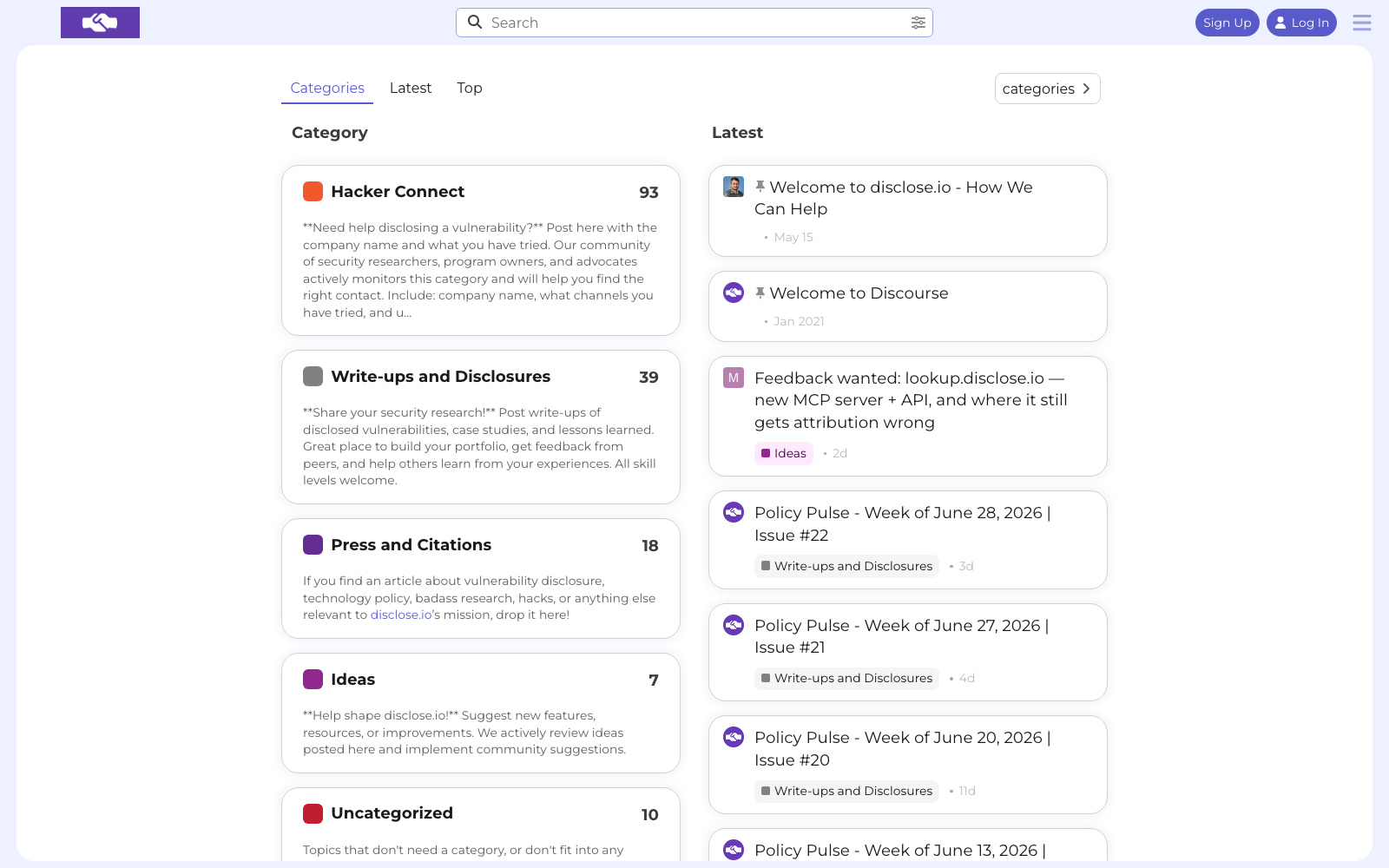Open Welcome to disclose.io - How We Can Help
This screenshot has height=868, width=1389.
pos(893,198)
